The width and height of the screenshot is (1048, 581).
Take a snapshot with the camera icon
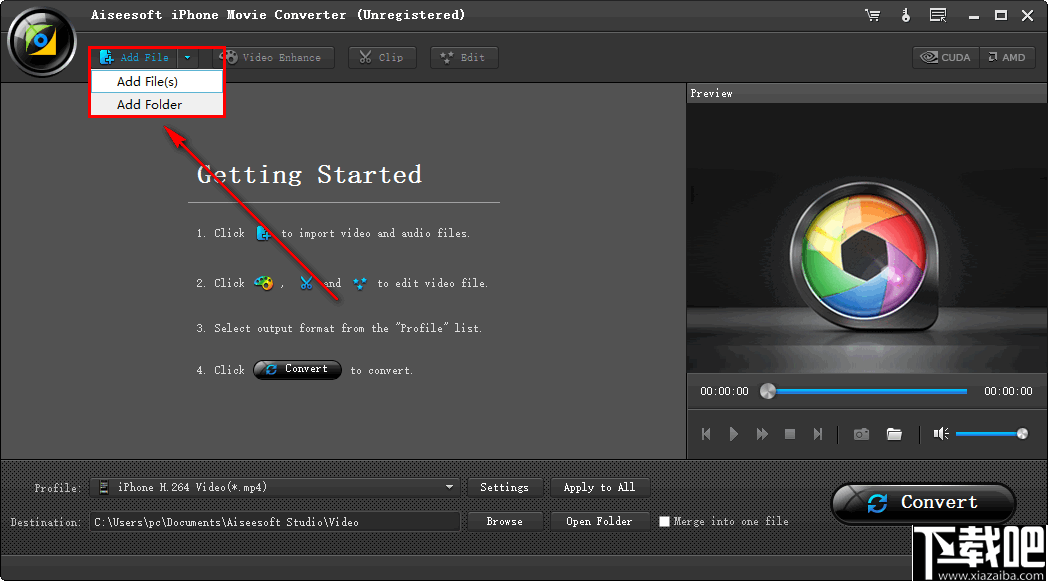[x=862, y=434]
